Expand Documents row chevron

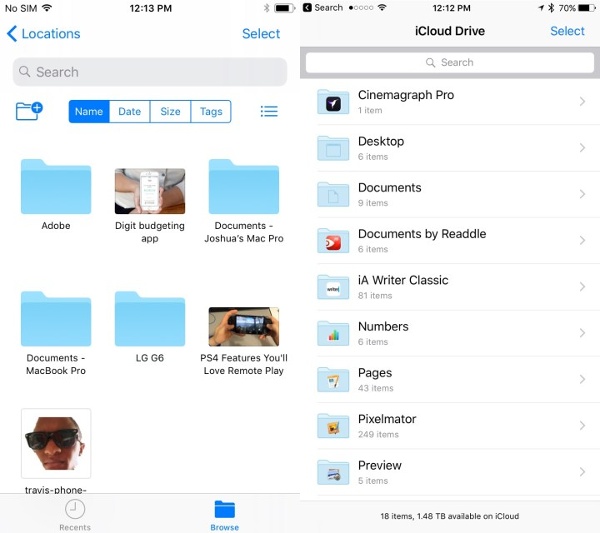coord(582,194)
